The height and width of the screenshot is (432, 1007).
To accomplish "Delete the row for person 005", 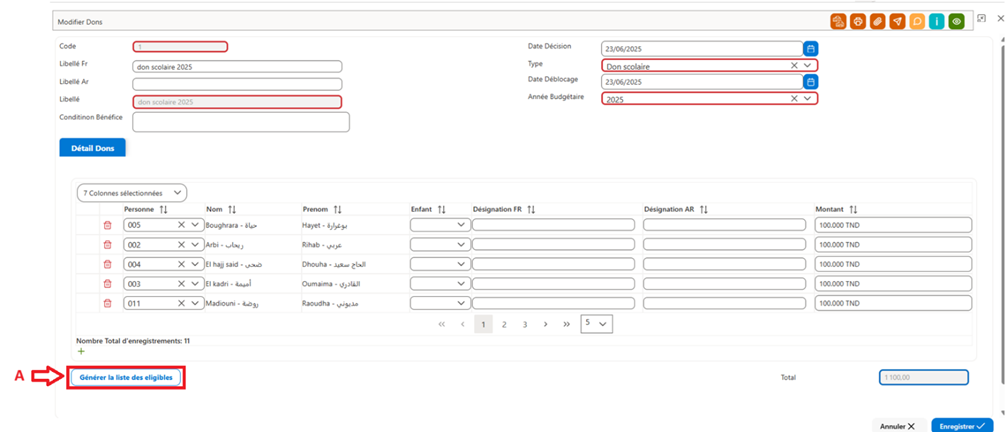I will (107, 225).
